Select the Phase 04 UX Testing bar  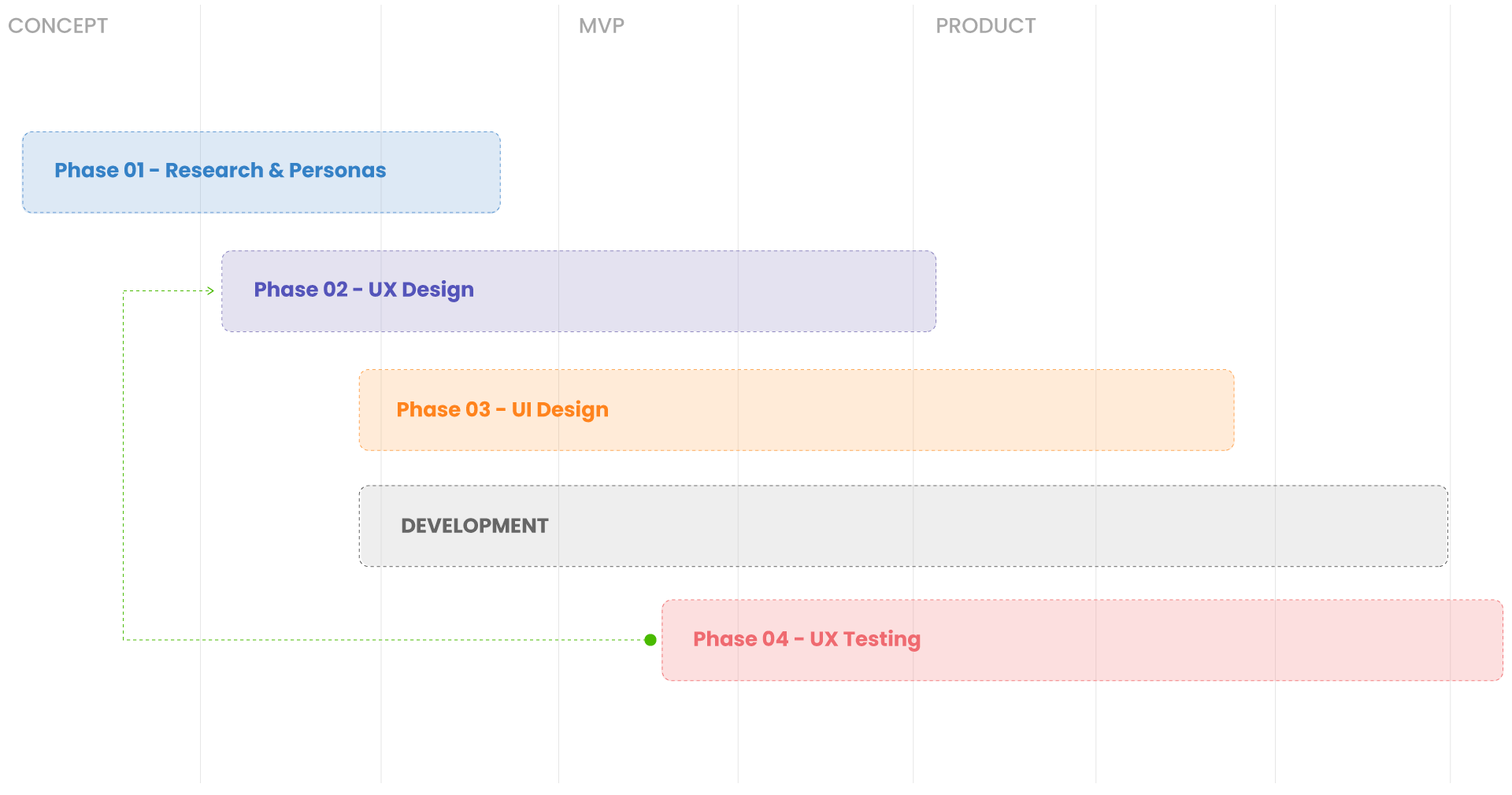point(1082,640)
